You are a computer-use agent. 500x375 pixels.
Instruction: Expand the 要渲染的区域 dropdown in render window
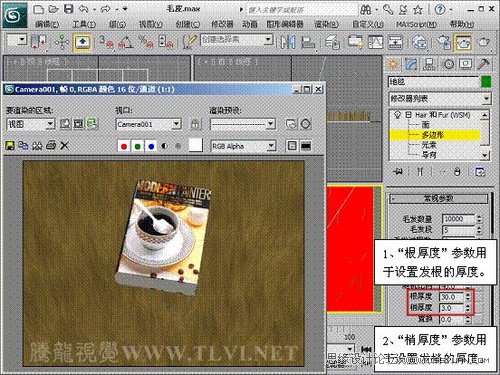point(50,124)
